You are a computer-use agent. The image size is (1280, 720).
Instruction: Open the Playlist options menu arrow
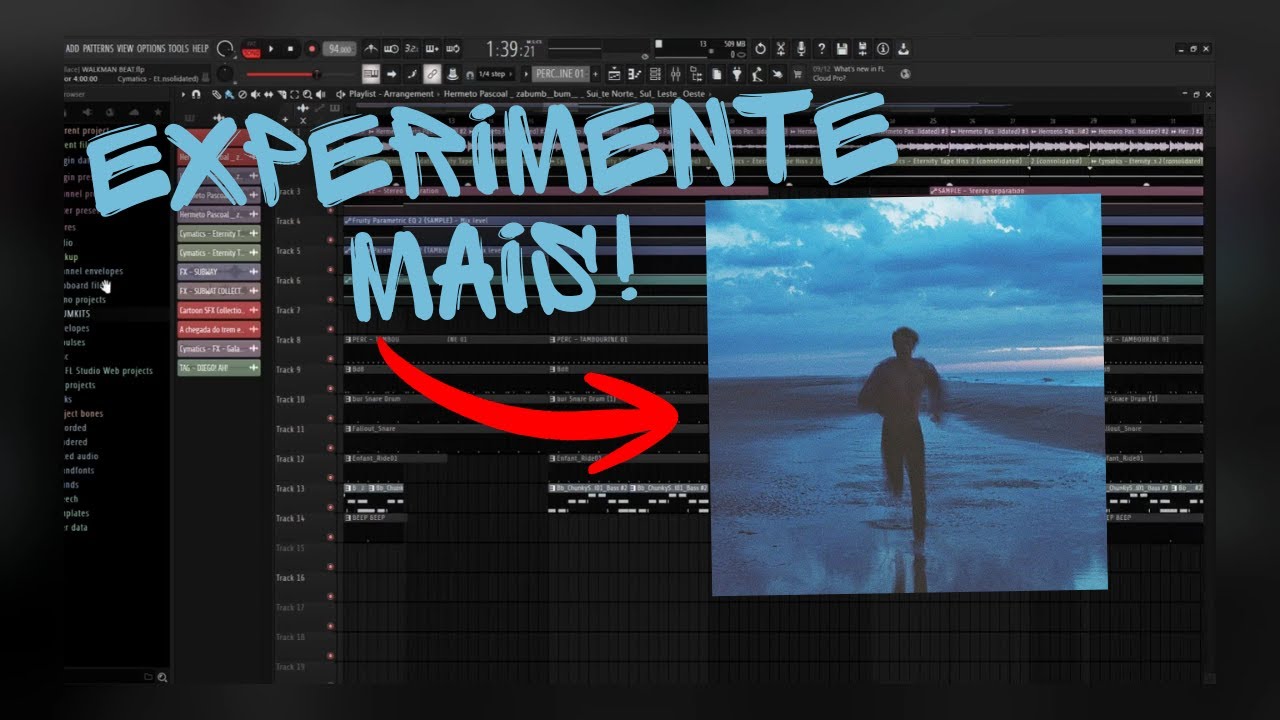[x=183, y=94]
